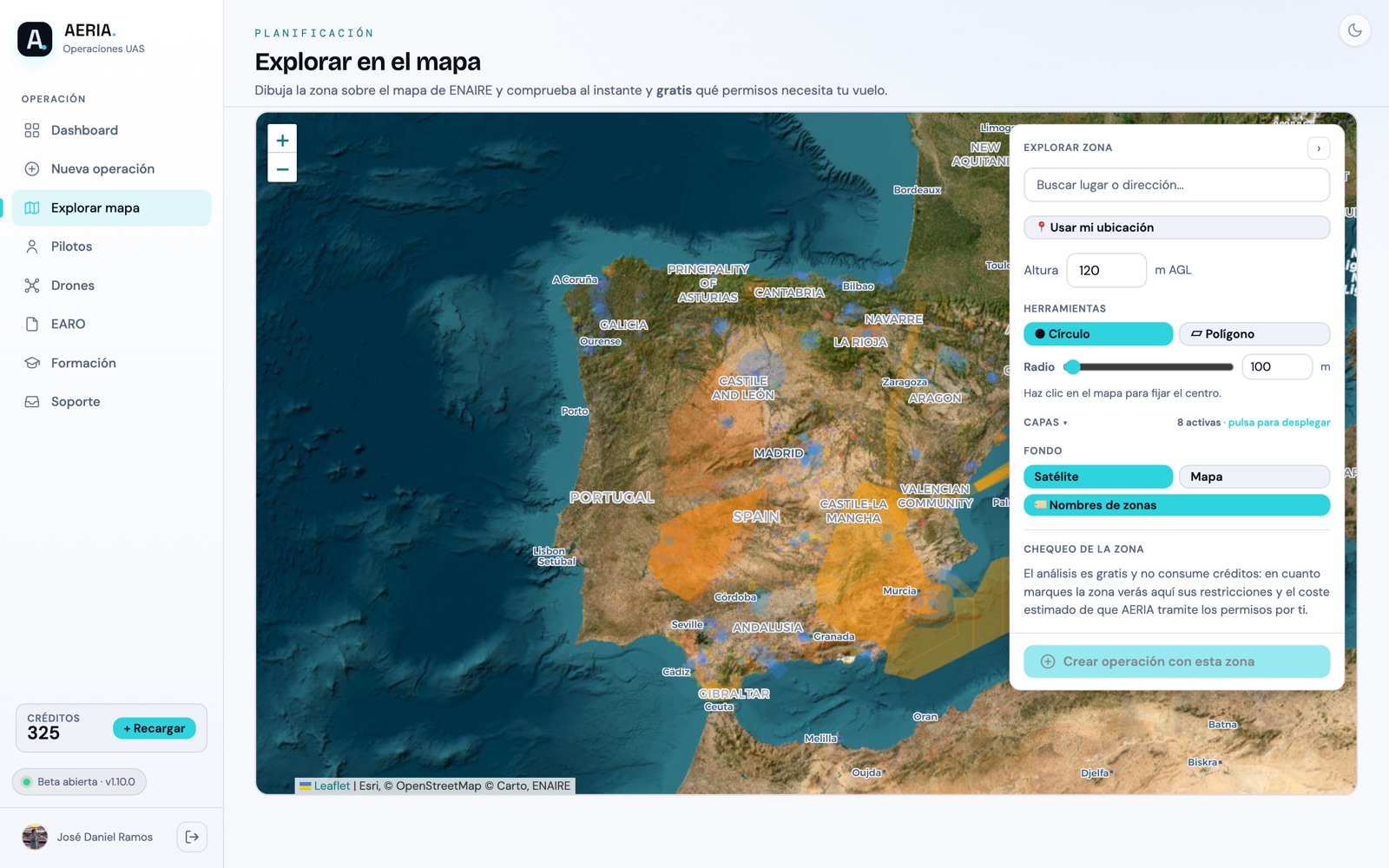Switch background to Satélite

point(1098,477)
